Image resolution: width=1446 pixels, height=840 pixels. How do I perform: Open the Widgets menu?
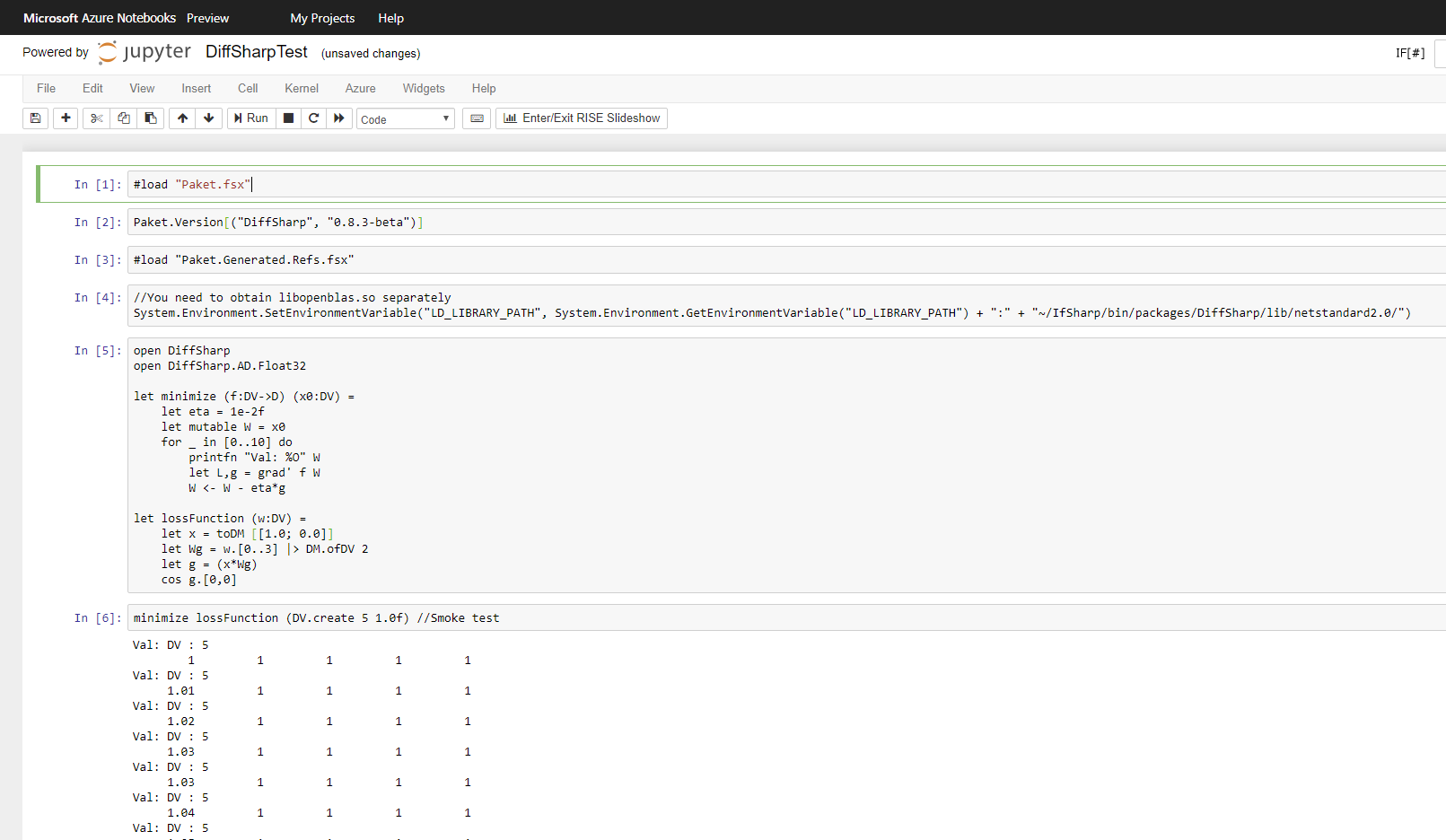click(x=424, y=88)
